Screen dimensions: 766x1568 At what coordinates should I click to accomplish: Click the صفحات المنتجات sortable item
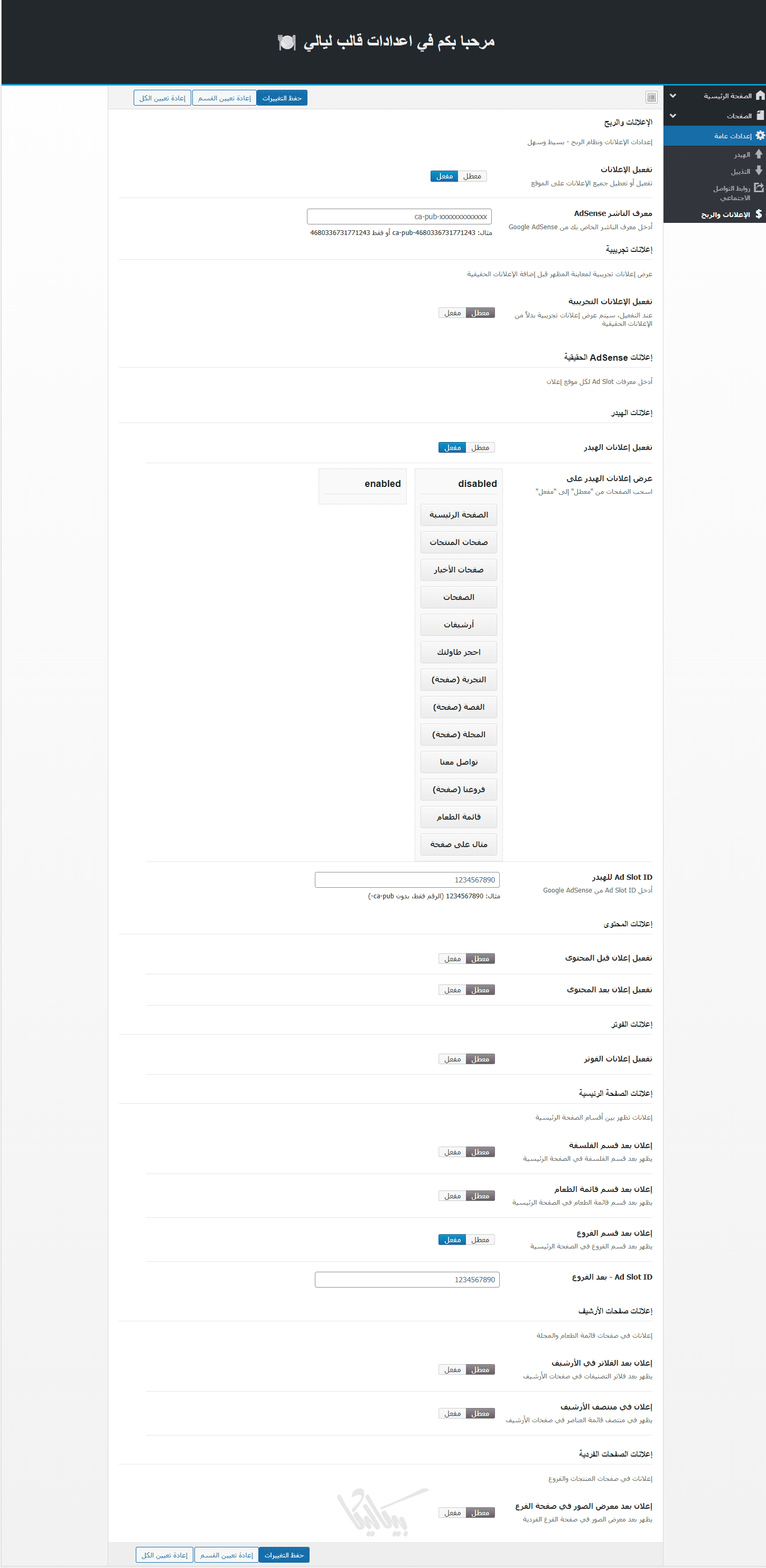click(x=459, y=542)
